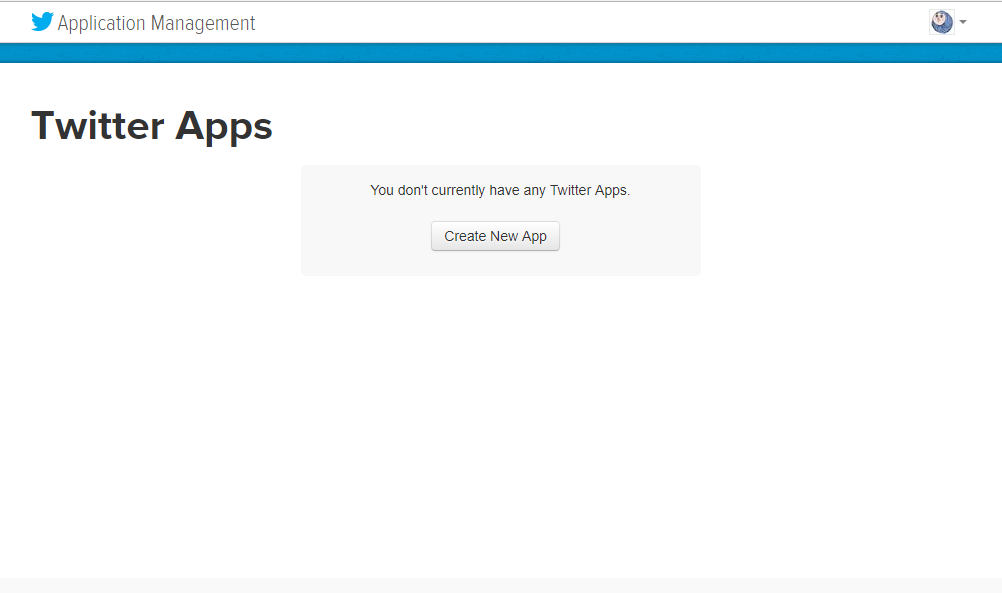Select the Twitter Apps heading
The width and height of the screenshot is (1002, 593).
point(152,126)
